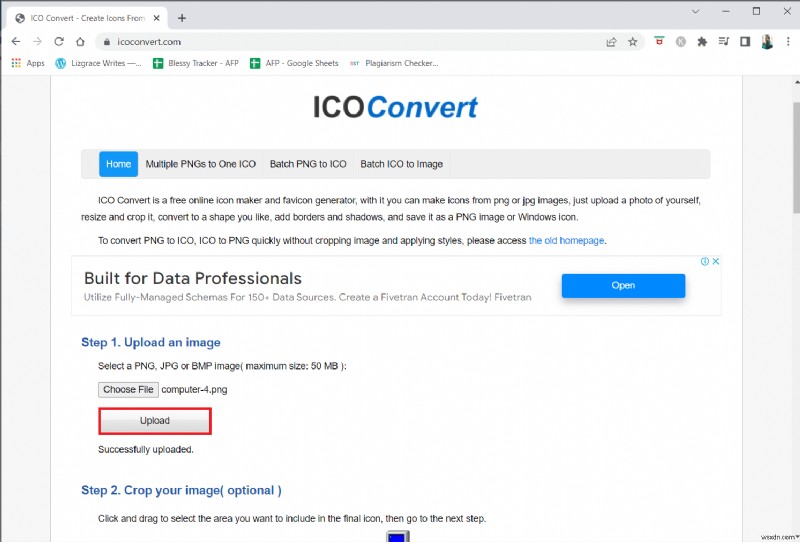Open the Chrome profile avatar menu

[x=767, y=42]
